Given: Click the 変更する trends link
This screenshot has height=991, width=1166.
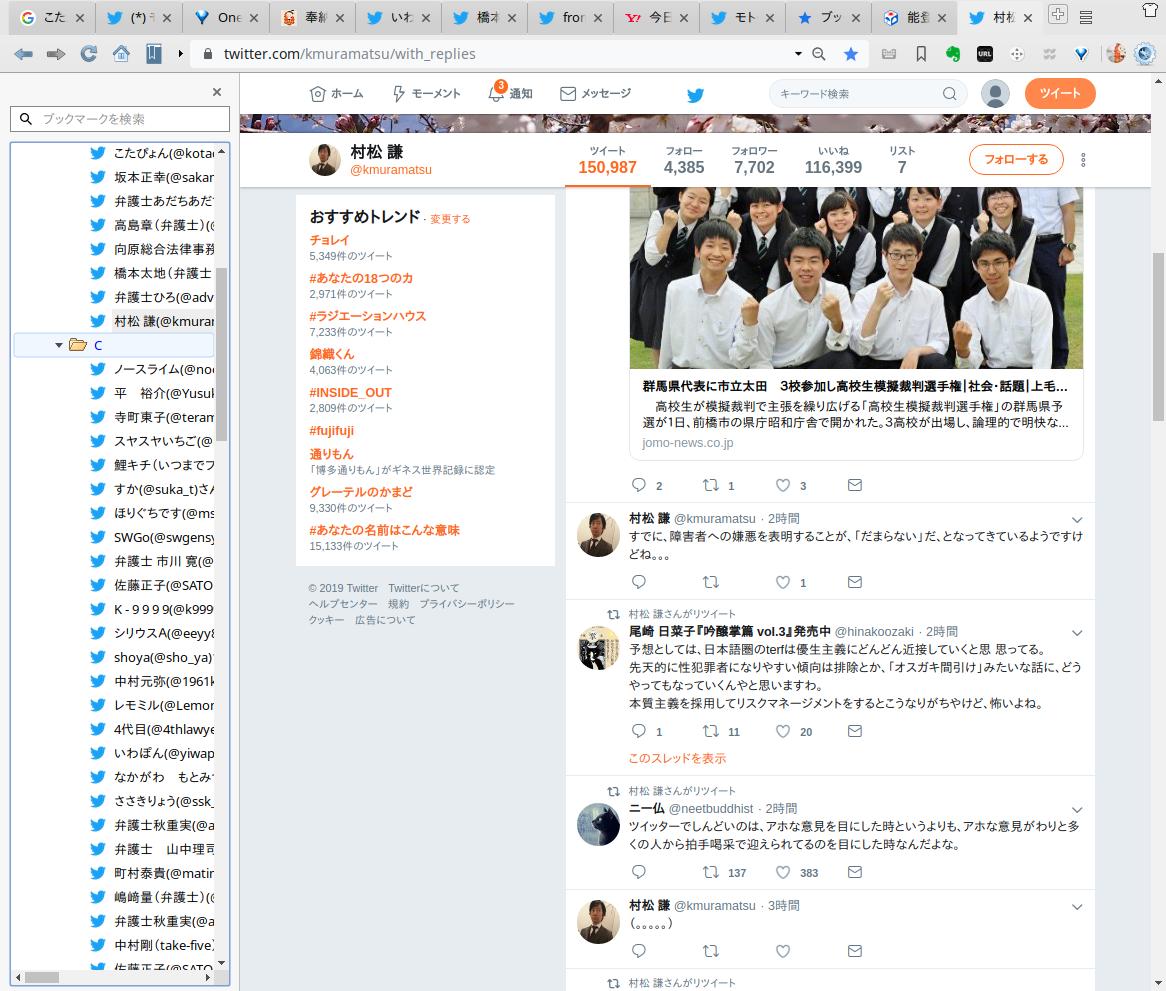Looking at the screenshot, I should tap(450, 219).
